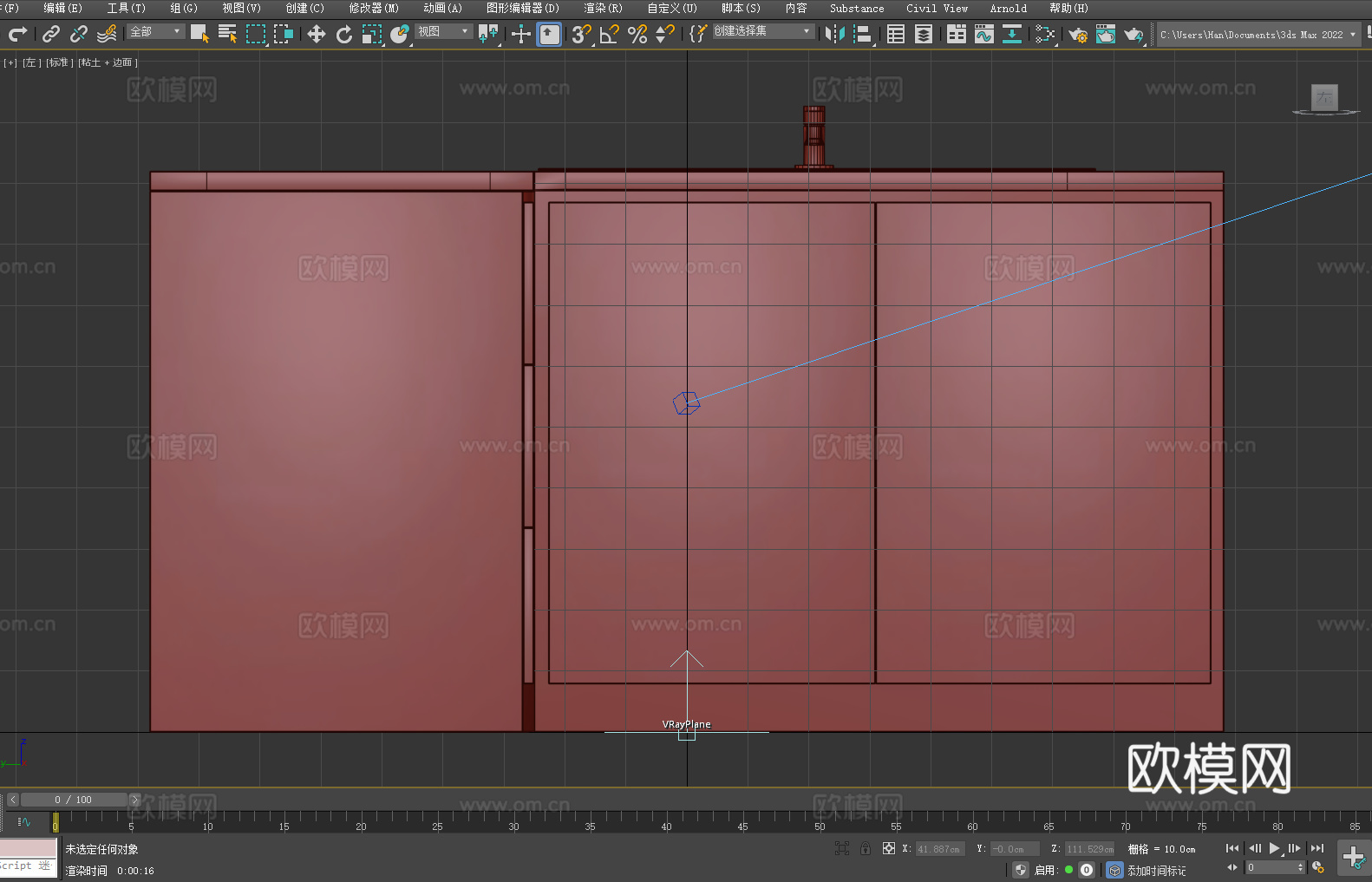1372x882 pixels.
Task: Step time slider forward with right arrow
Action: 134,800
